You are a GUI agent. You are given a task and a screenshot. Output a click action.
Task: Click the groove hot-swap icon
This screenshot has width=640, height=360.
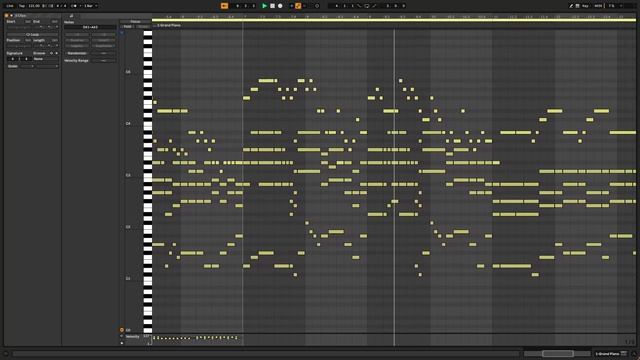51,53
